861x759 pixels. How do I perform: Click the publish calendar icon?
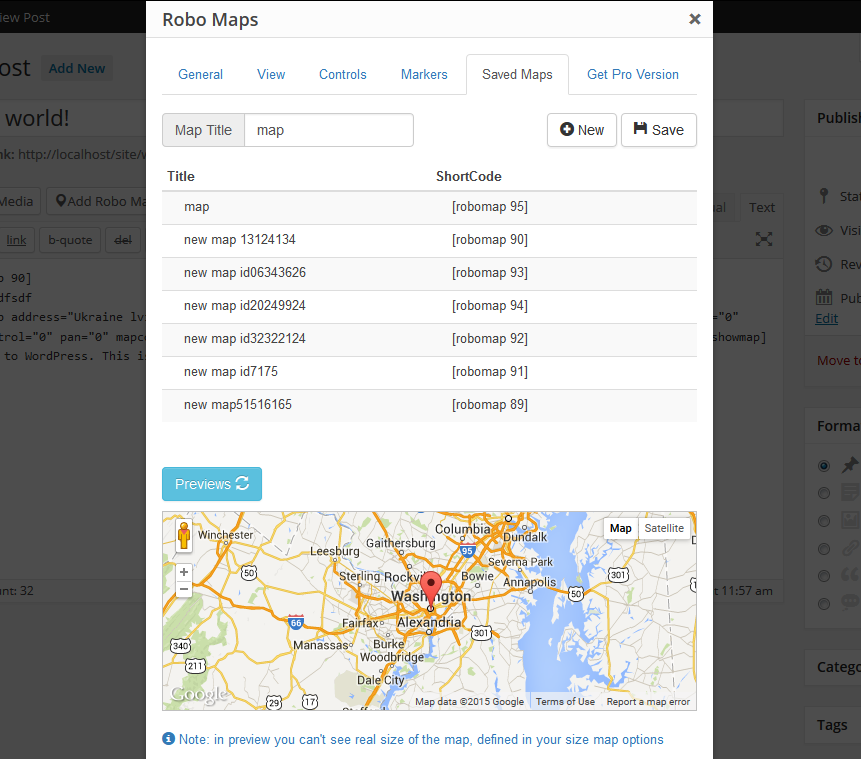tap(824, 297)
